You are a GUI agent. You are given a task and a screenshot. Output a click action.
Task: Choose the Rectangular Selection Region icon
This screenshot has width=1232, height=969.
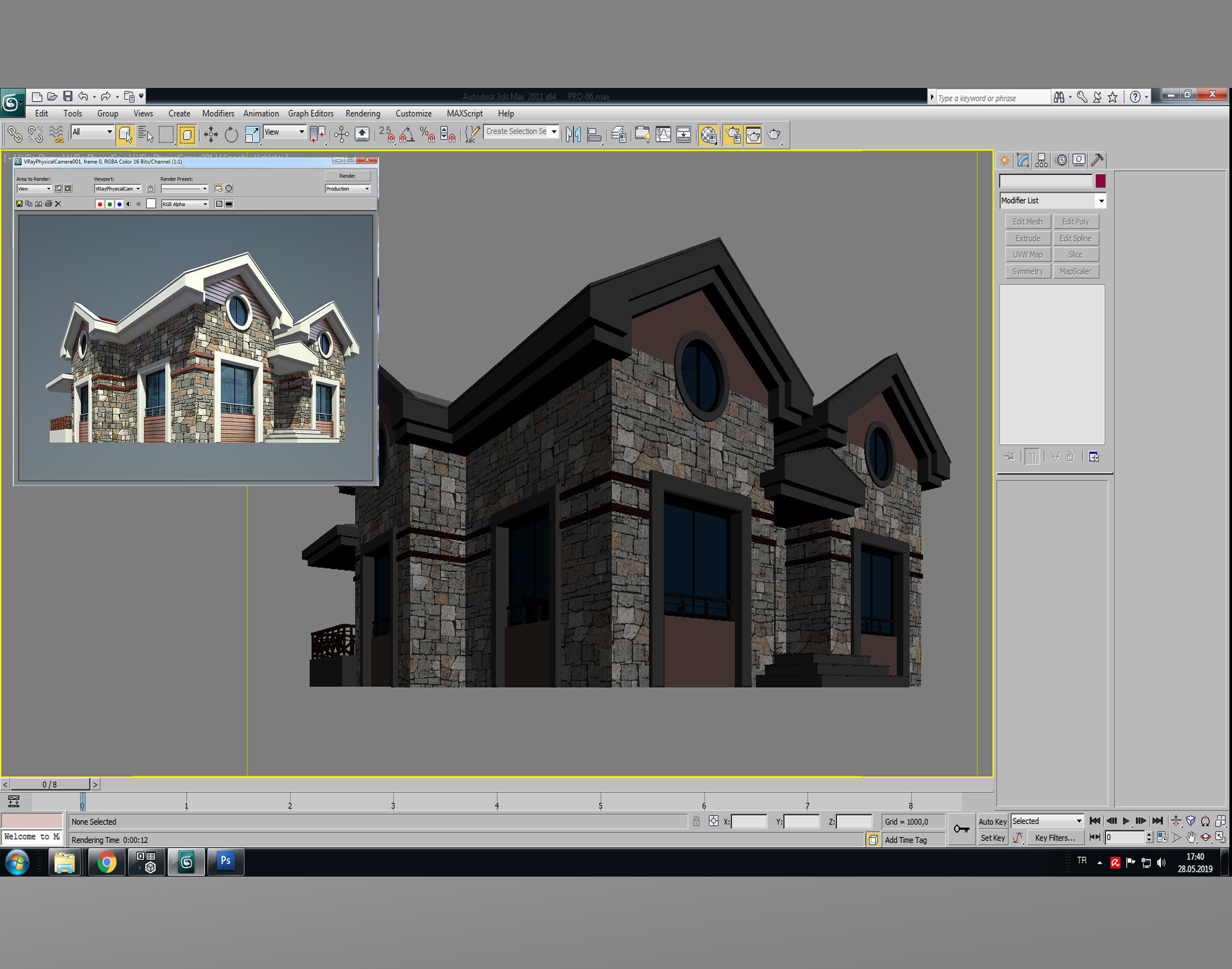point(166,134)
